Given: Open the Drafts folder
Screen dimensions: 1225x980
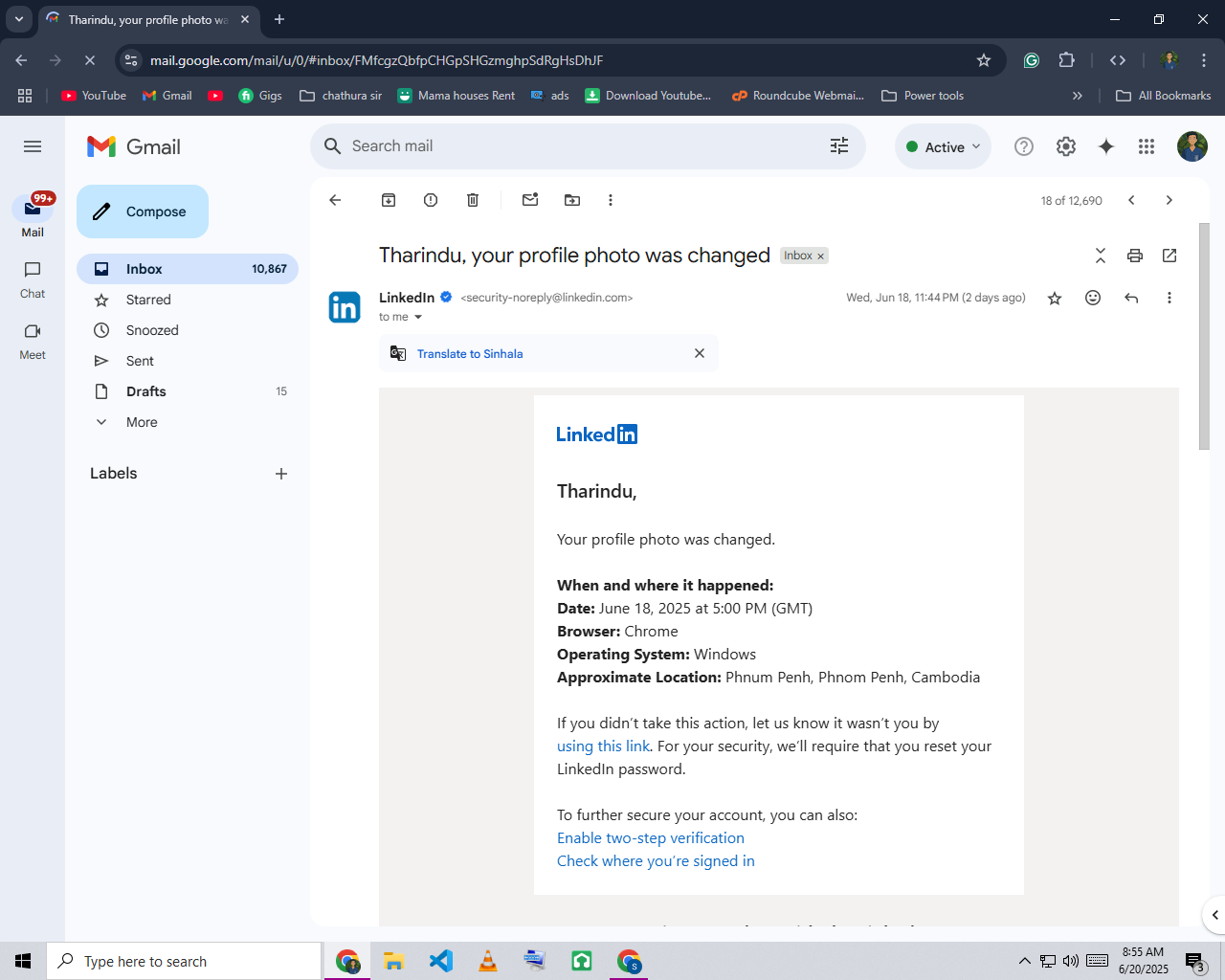Looking at the screenshot, I should point(188,391).
